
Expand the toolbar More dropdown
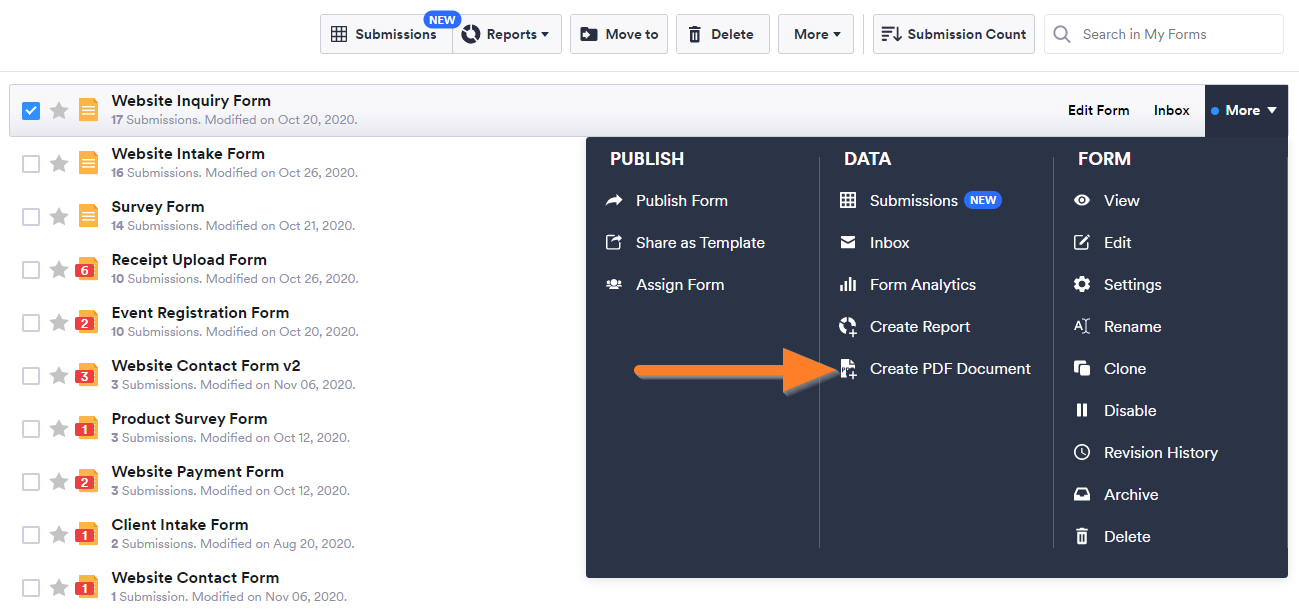click(x=816, y=34)
